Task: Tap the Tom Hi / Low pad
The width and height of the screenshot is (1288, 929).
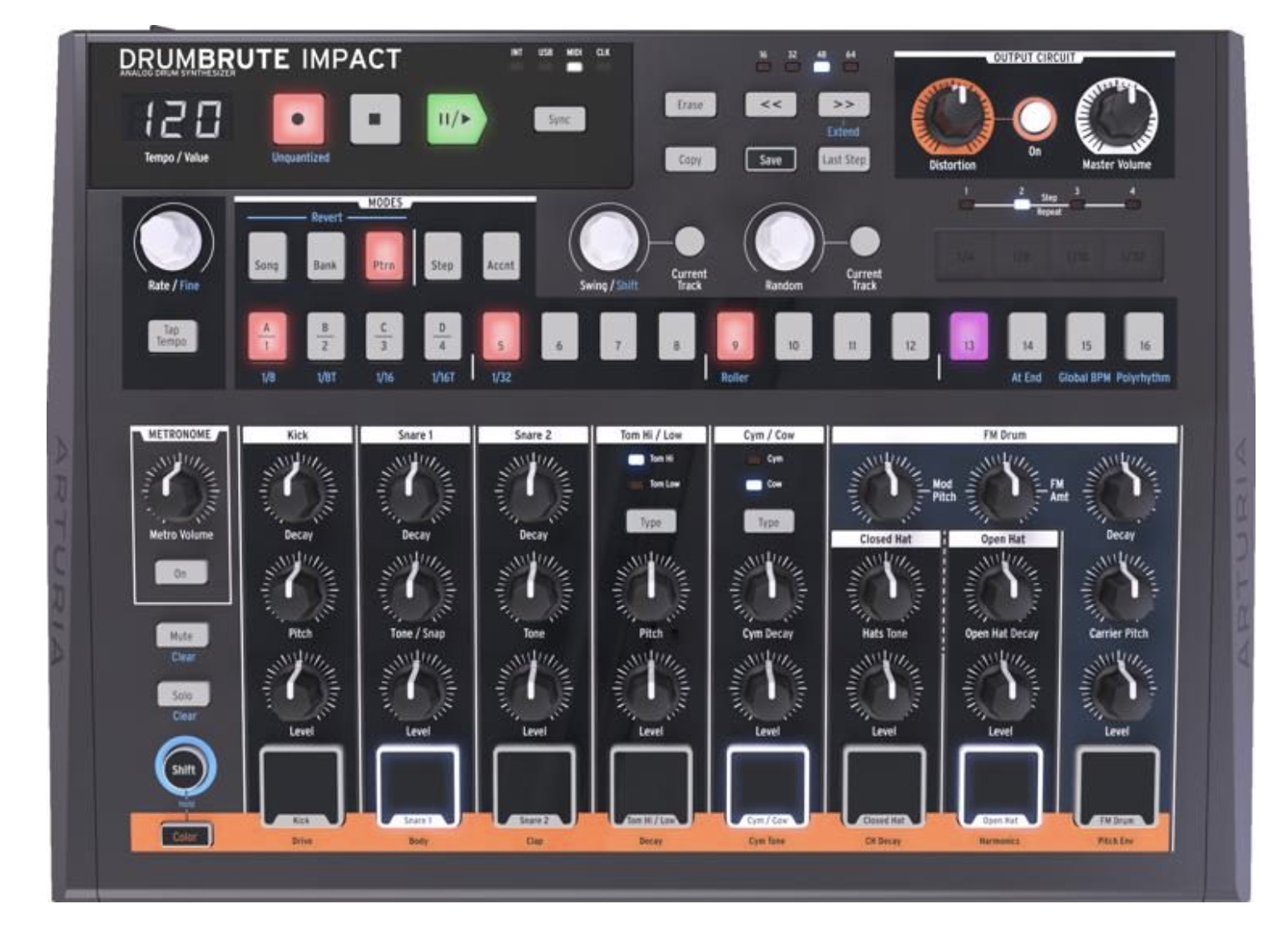Action: 651,786
